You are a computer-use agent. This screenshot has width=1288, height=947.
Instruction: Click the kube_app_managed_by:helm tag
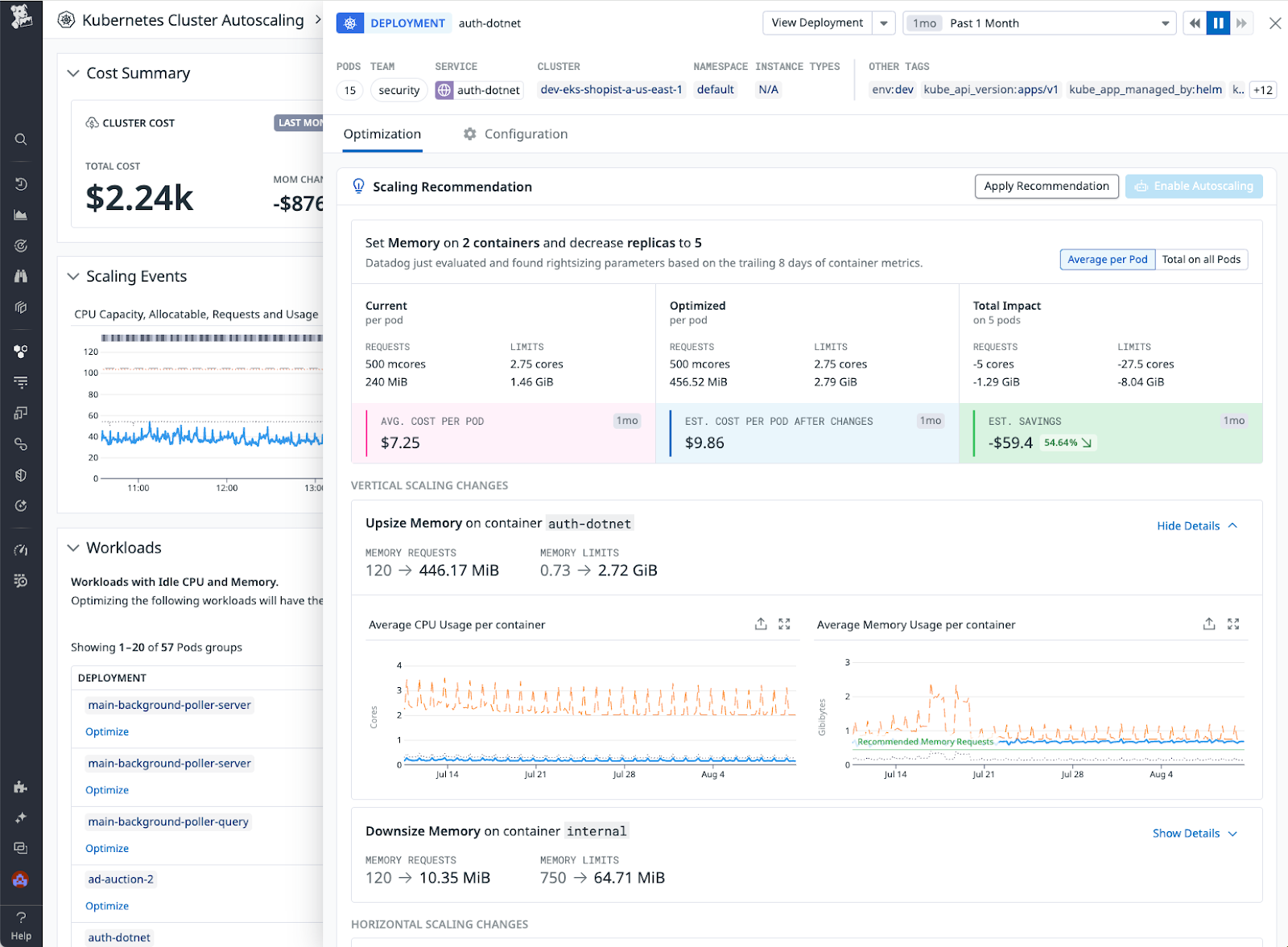tap(1146, 90)
